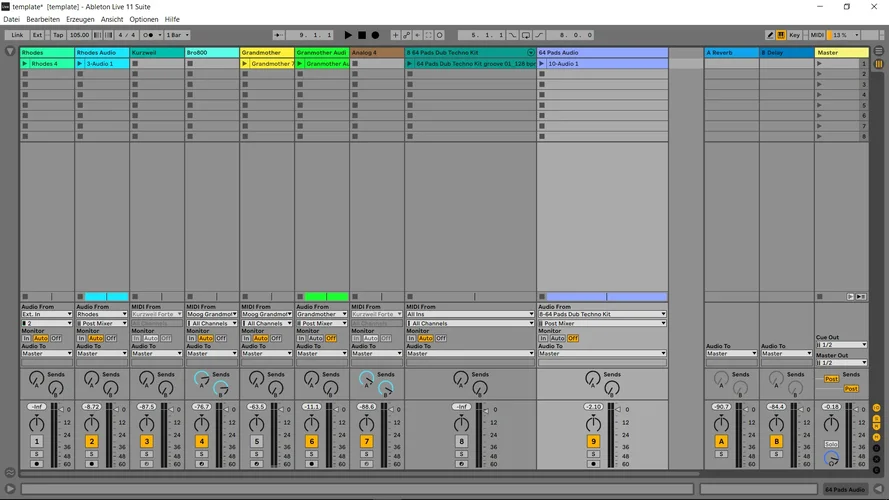Toggle Punch-In switch

click(513, 35)
